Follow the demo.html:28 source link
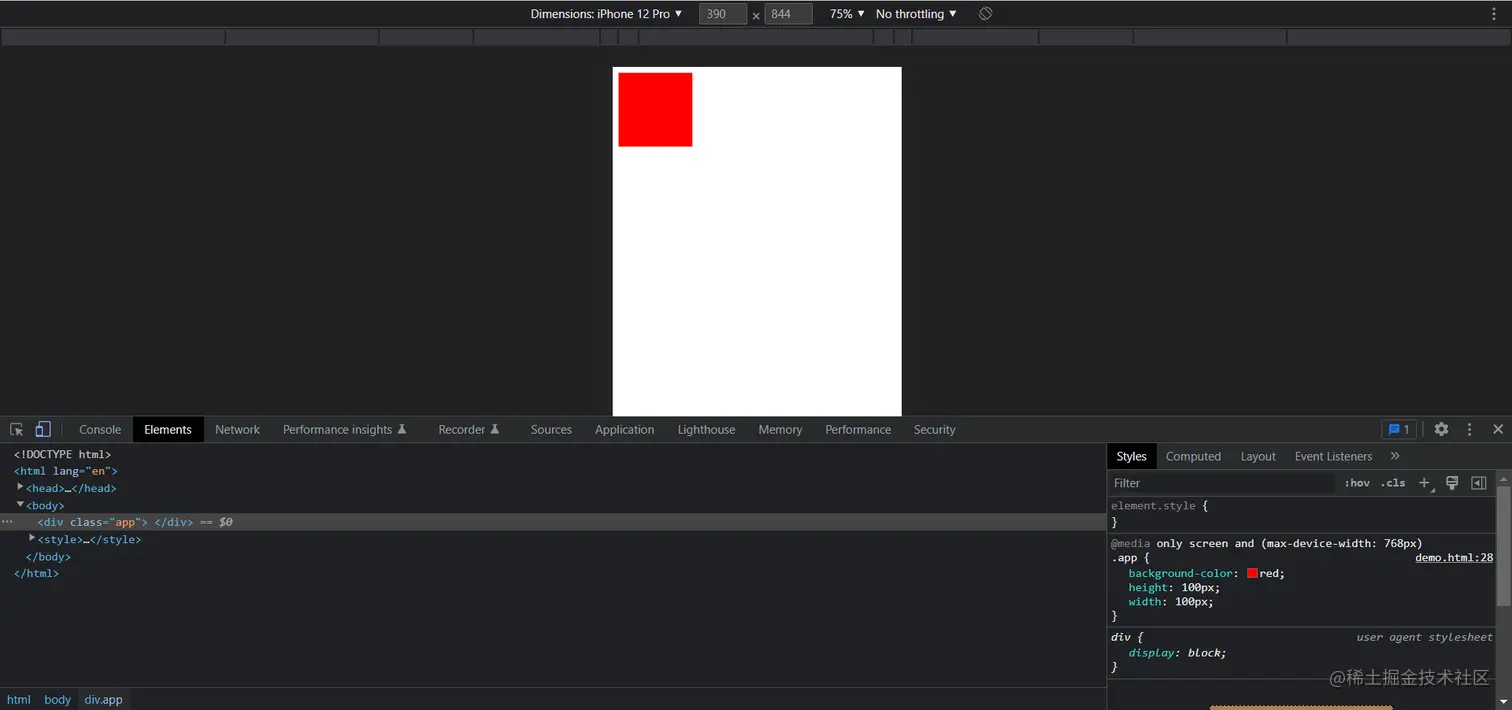The image size is (1512, 710). point(1454,558)
